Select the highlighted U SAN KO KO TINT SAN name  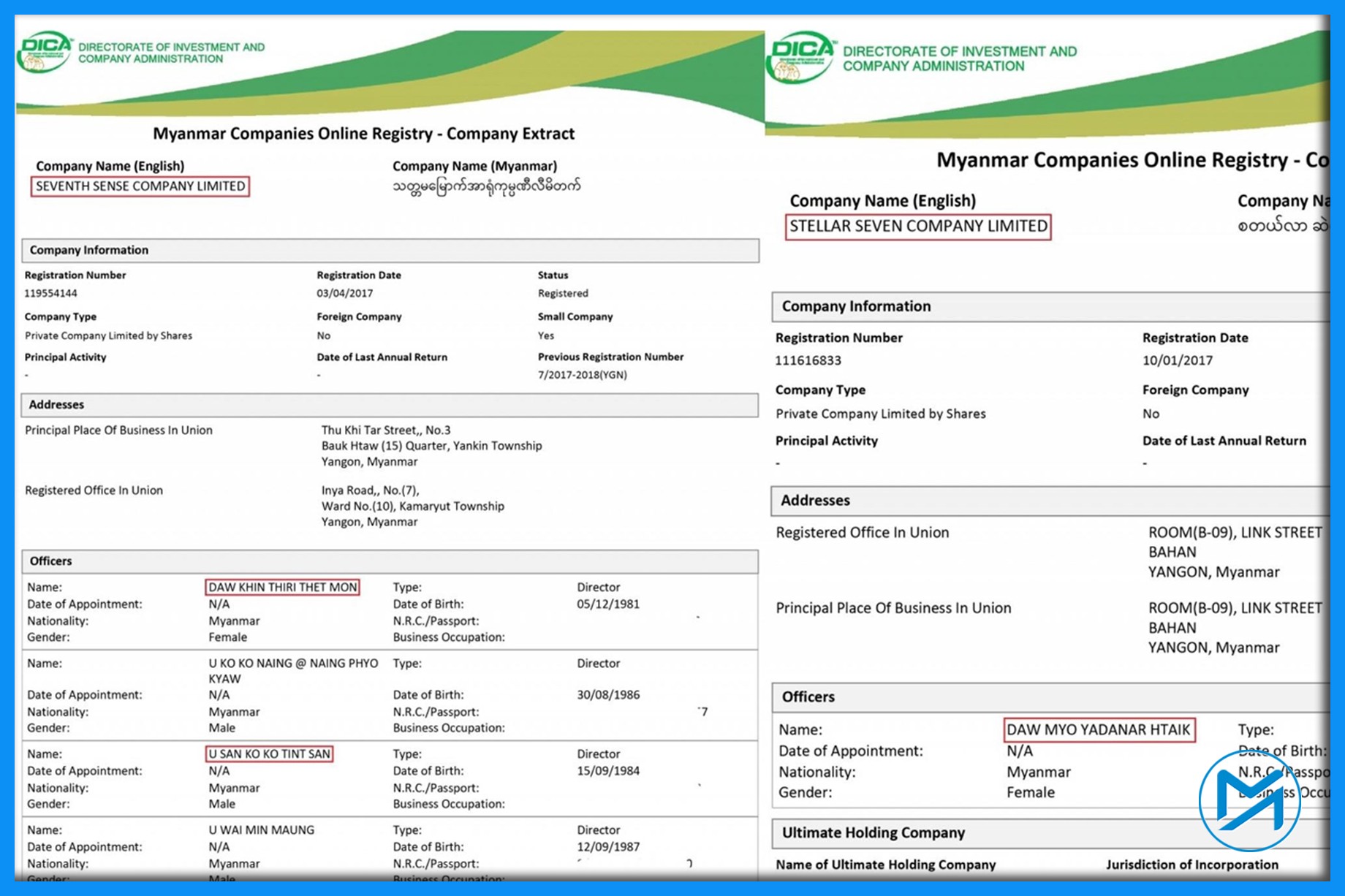(269, 753)
